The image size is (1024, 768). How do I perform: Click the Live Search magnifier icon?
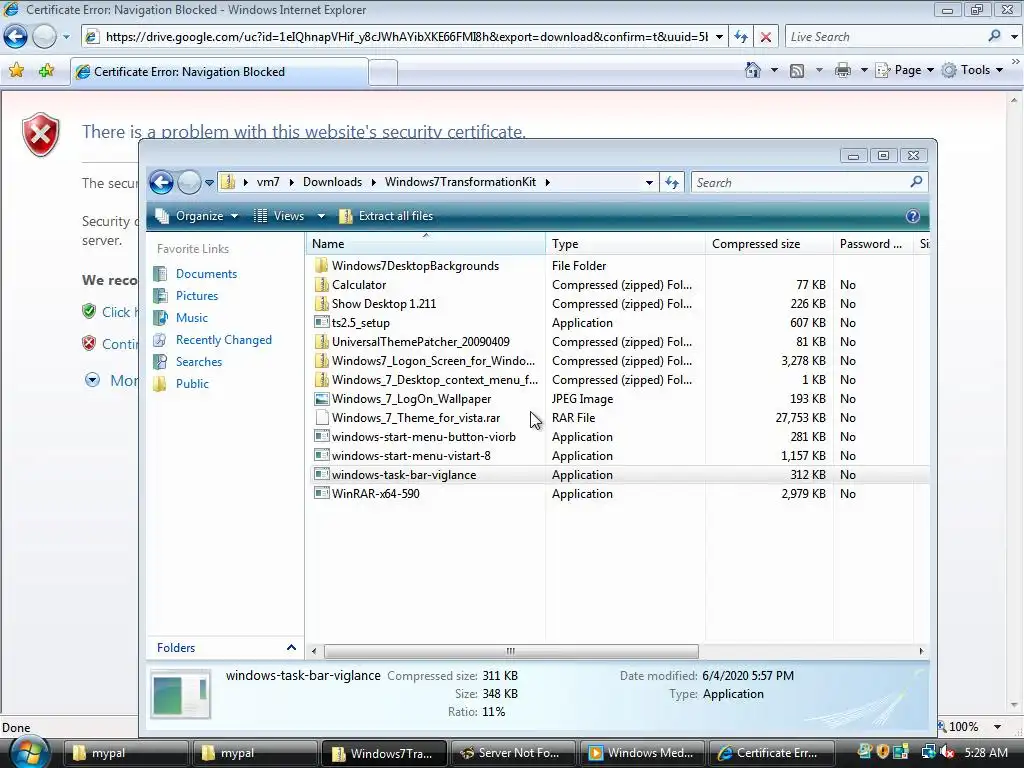[x=995, y=37]
